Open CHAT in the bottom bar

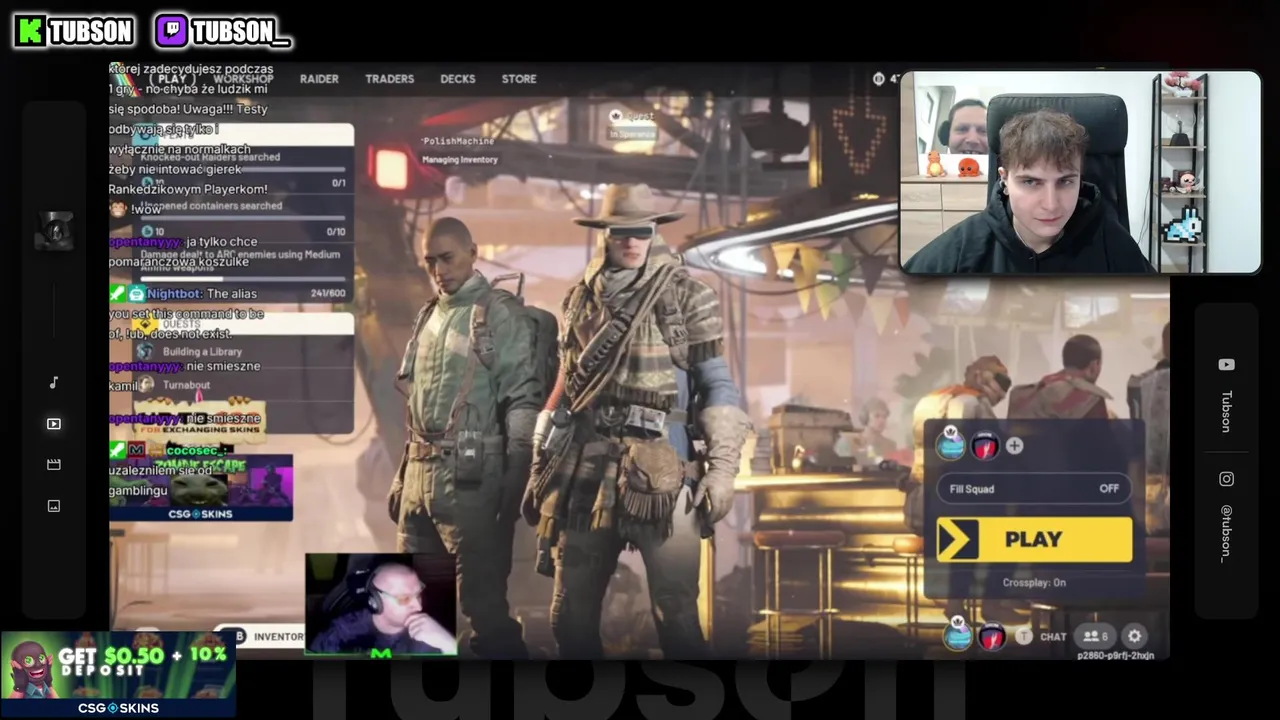click(1053, 637)
